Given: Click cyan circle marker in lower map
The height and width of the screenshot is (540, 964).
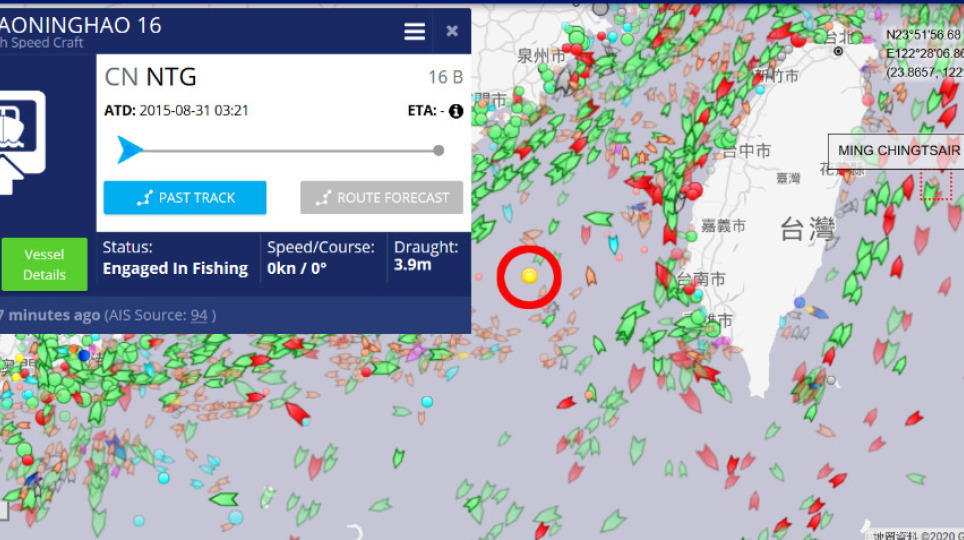Looking at the screenshot, I should pos(427,402).
